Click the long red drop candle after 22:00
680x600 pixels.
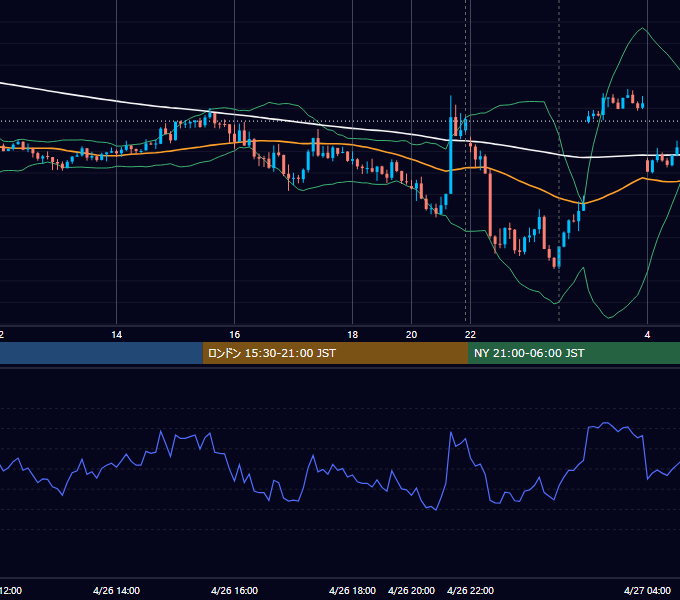490,203
